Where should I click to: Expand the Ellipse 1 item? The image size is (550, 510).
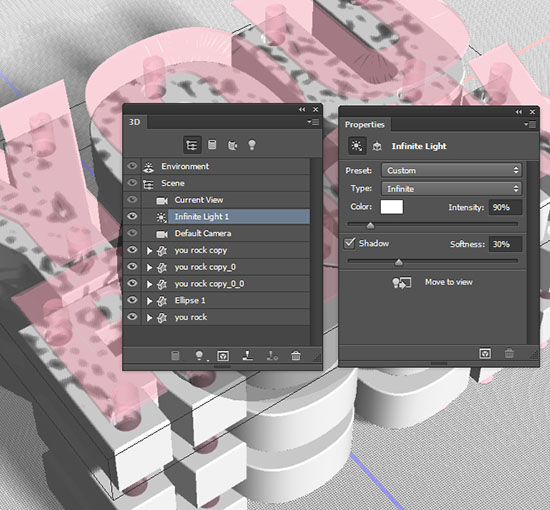pyautogui.click(x=149, y=301)
